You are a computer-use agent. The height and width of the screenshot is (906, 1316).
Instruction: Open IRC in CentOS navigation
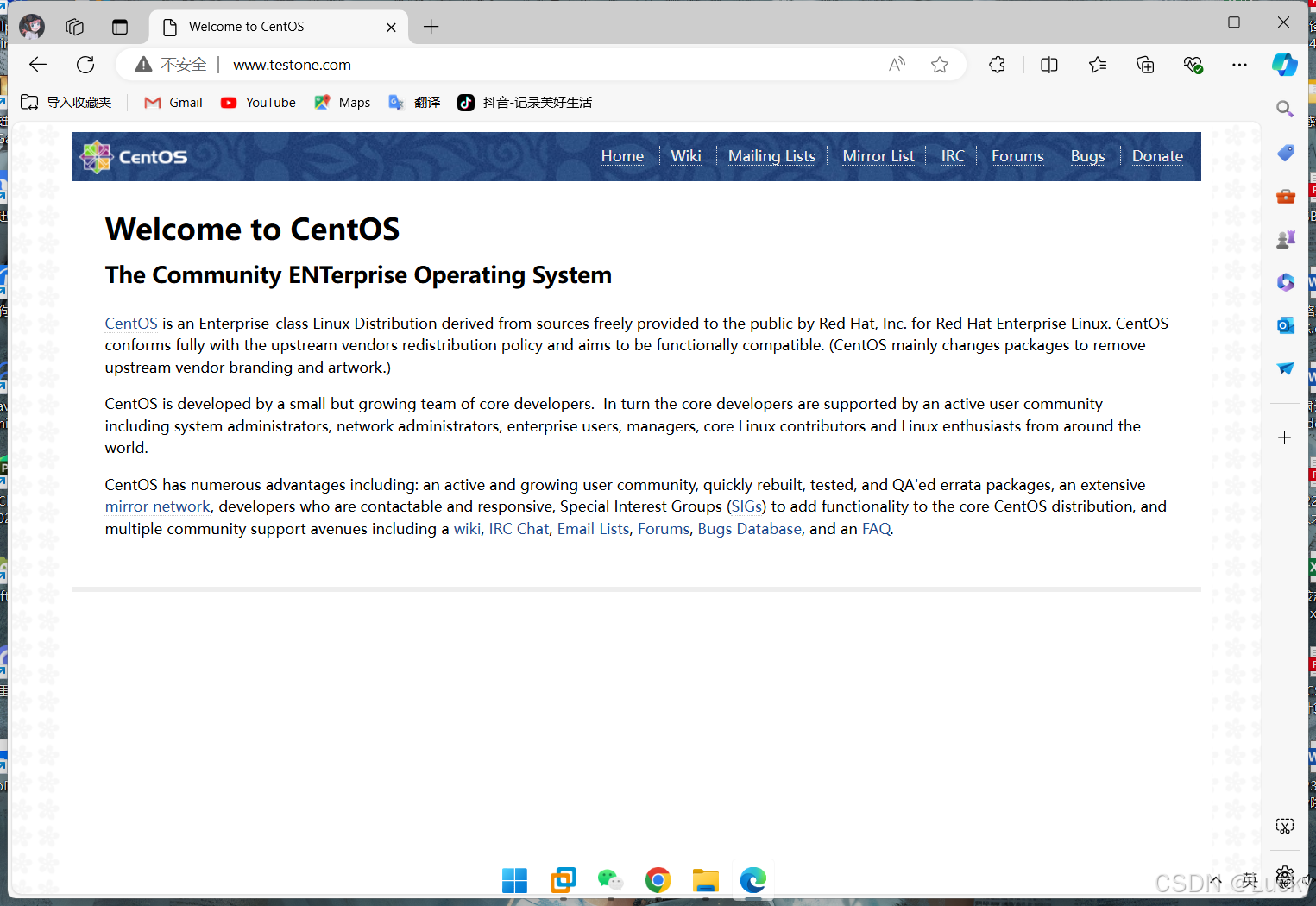click(953, 156)
